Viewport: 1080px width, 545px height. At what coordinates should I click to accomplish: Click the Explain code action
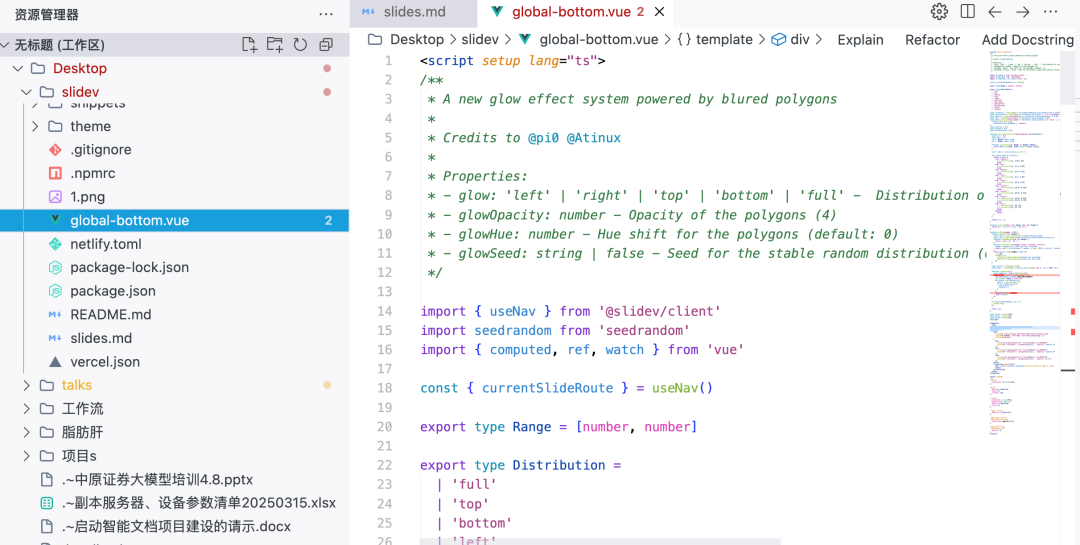pyautogui.click(x=860, y=40)
